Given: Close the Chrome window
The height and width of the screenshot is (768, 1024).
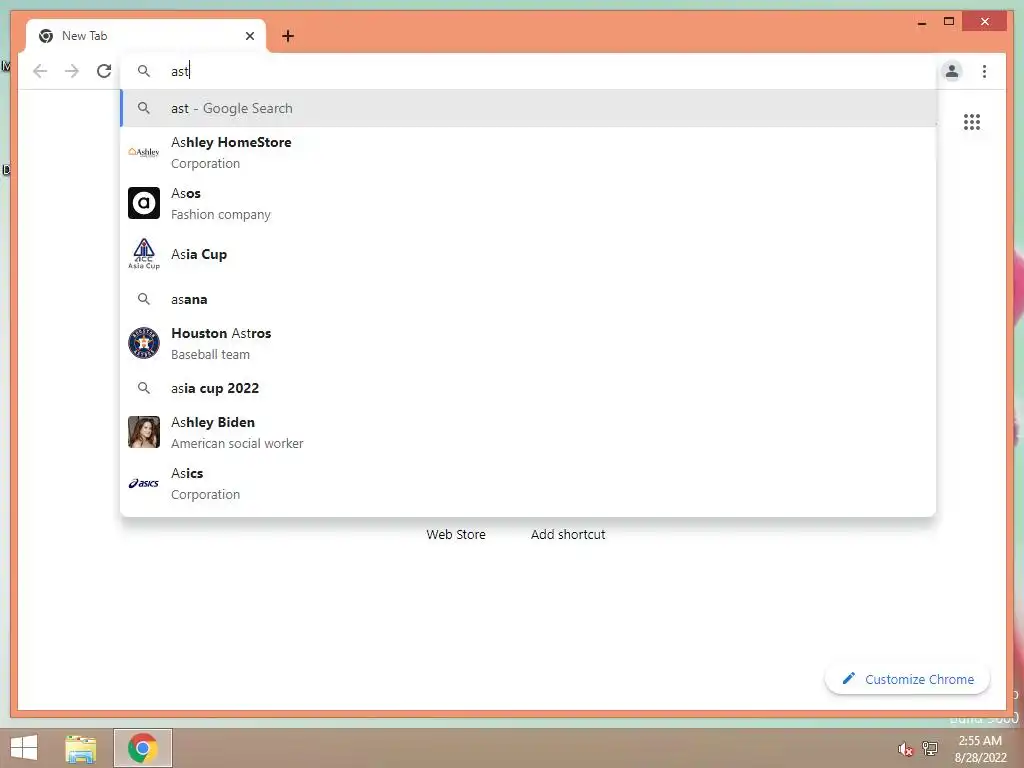Looking at the screenshot, I should (985, 22).
